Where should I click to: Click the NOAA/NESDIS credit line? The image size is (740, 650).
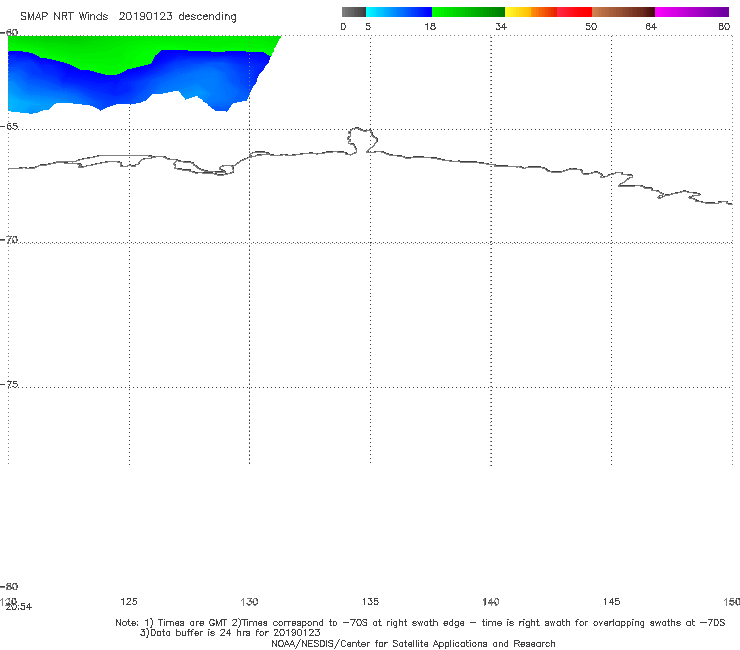pyautogui.click(x=413, y=644)
